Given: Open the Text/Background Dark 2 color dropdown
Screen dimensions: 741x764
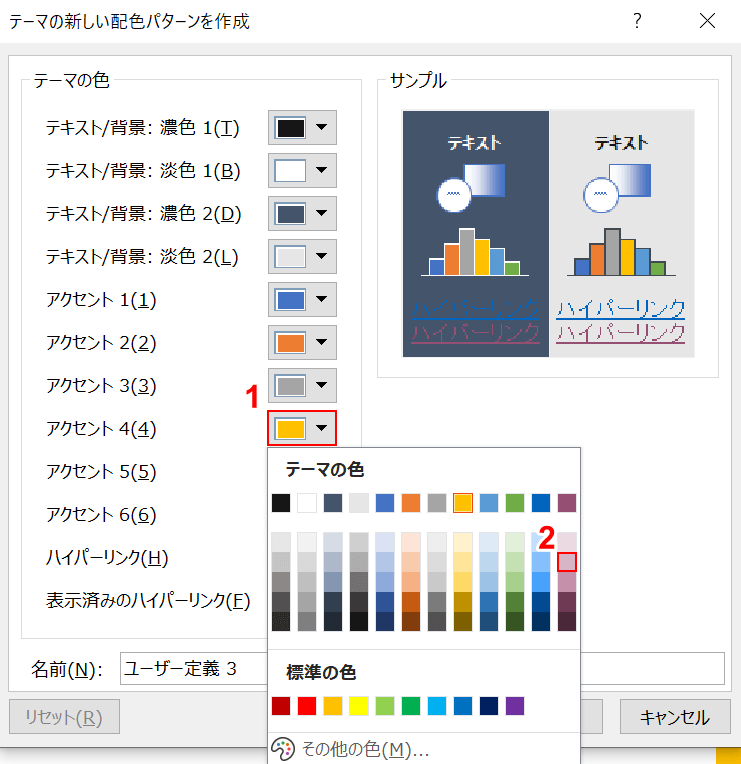Looking at the screenshot, I should click(302, 213).
